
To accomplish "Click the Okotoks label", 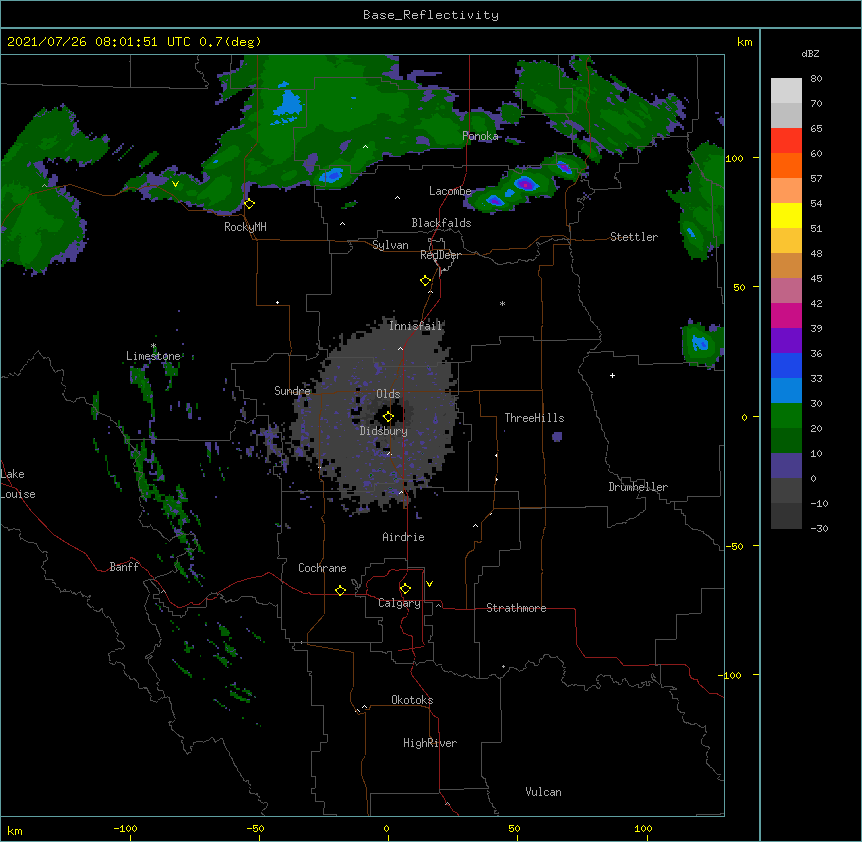I will click(412, 700).
